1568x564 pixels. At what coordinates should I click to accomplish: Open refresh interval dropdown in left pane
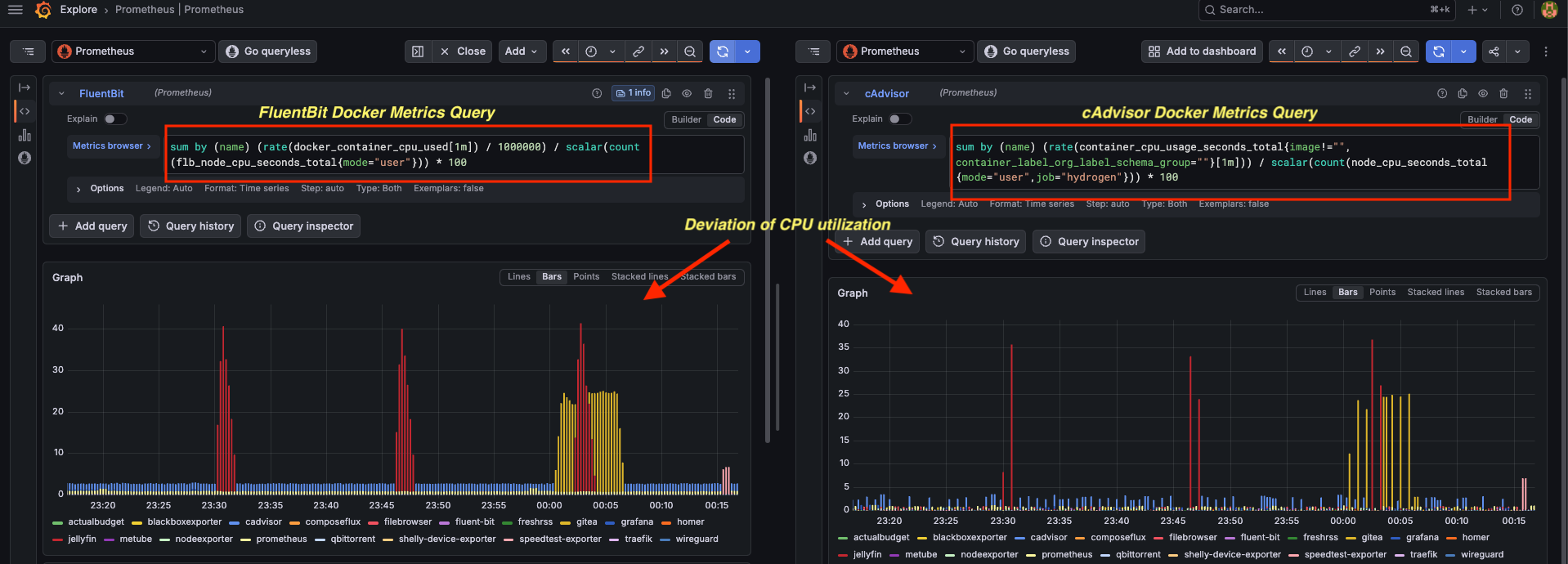pyautogui.click(x=747, y=51)
